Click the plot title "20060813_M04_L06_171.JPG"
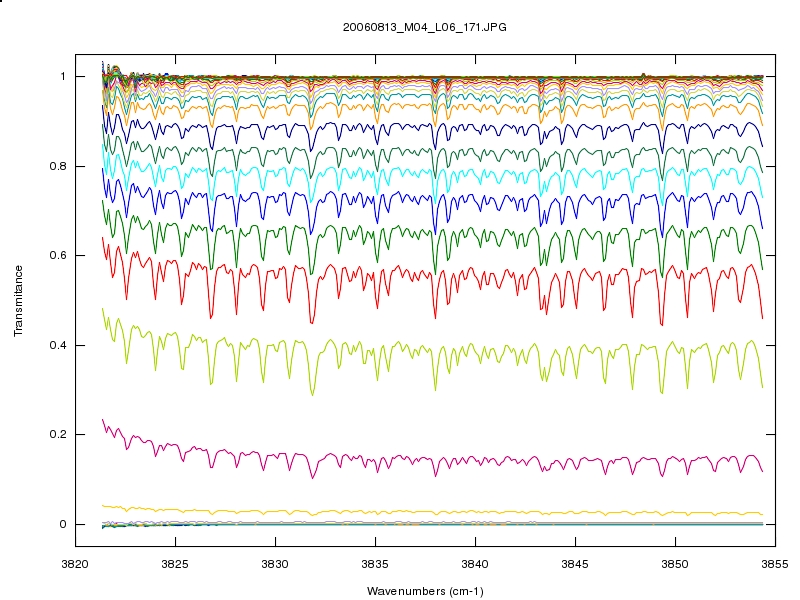Viewport: 800px width, 600px height. [424, 28]
